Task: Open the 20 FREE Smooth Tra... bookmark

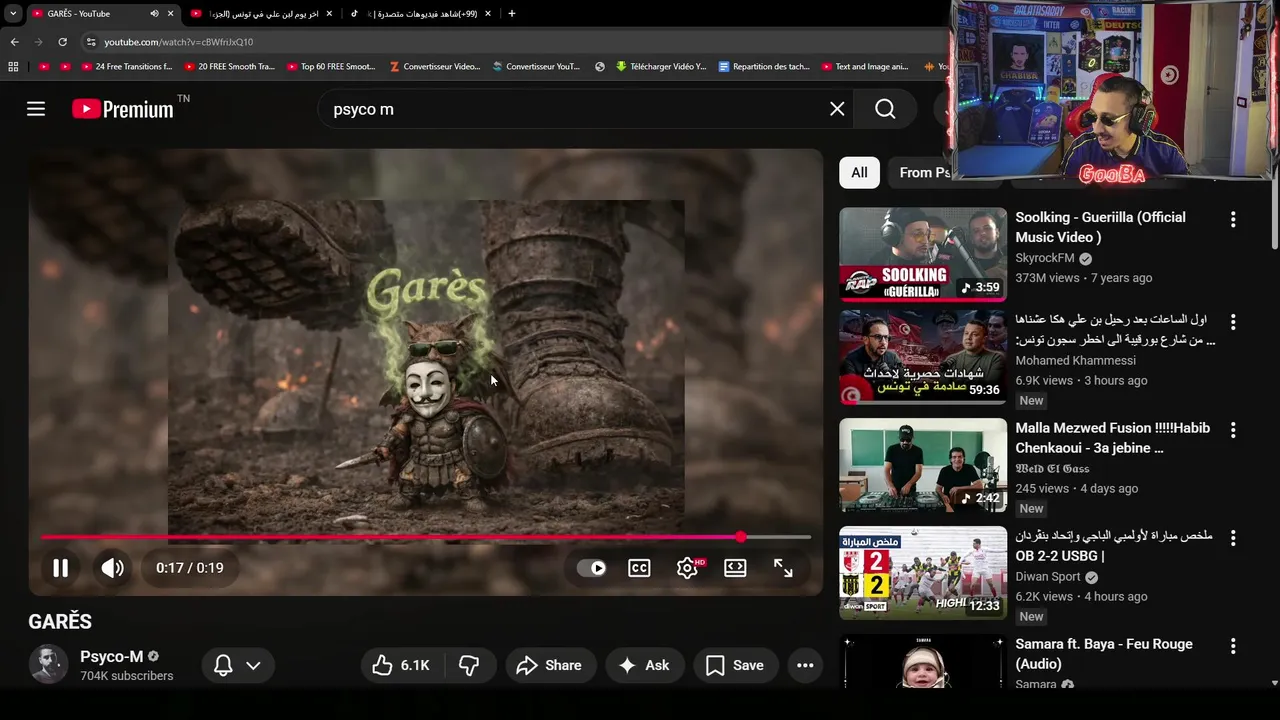Action: pyautogui.click(x=228, y=67)
